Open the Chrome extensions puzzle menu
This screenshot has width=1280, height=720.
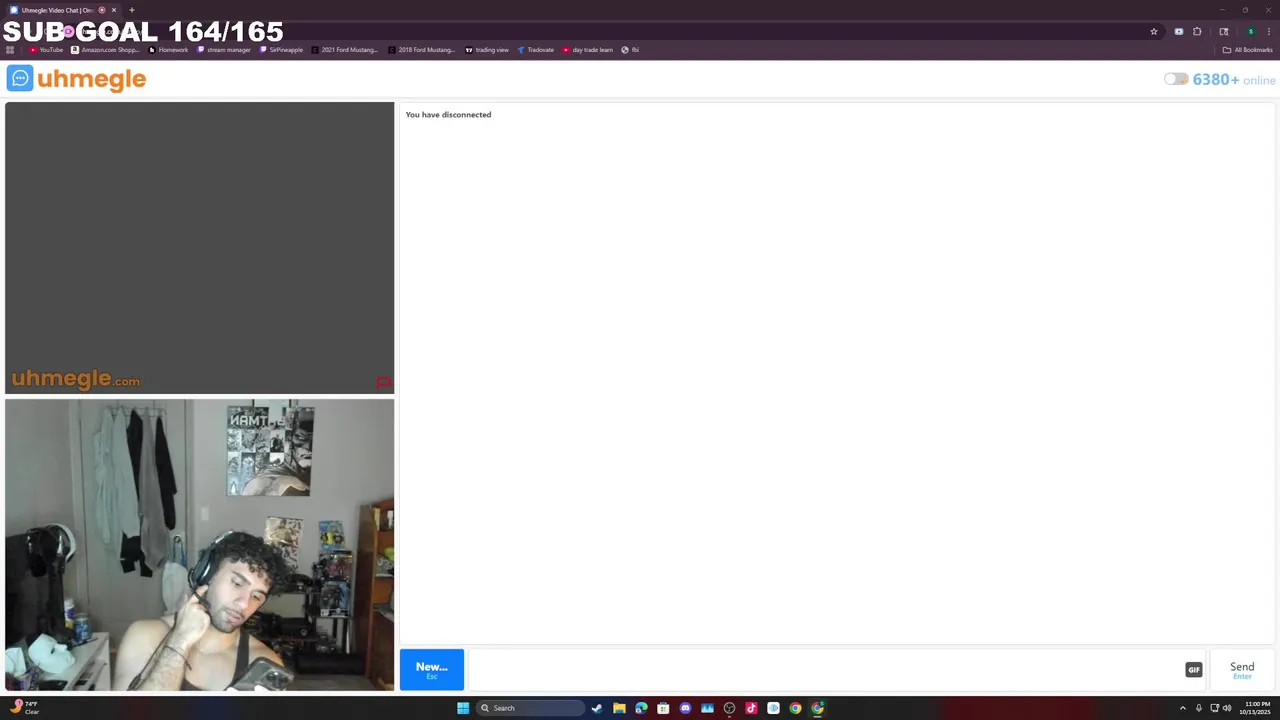point(1197,32)
